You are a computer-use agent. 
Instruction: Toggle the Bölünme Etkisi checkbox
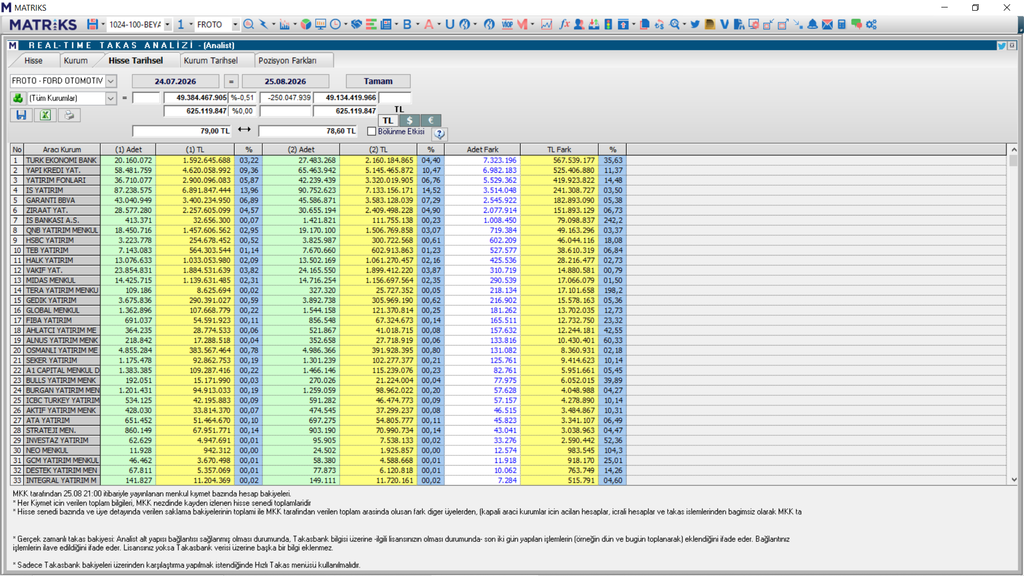click(x=372, y=131)
